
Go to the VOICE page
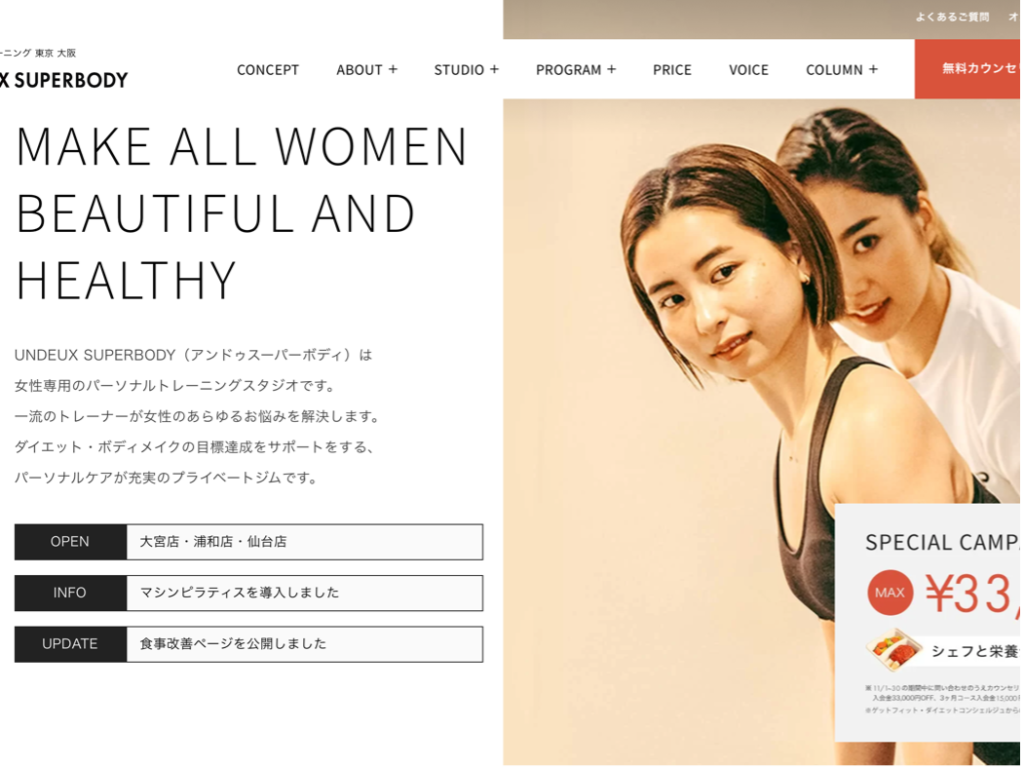(x=748, y=70)
